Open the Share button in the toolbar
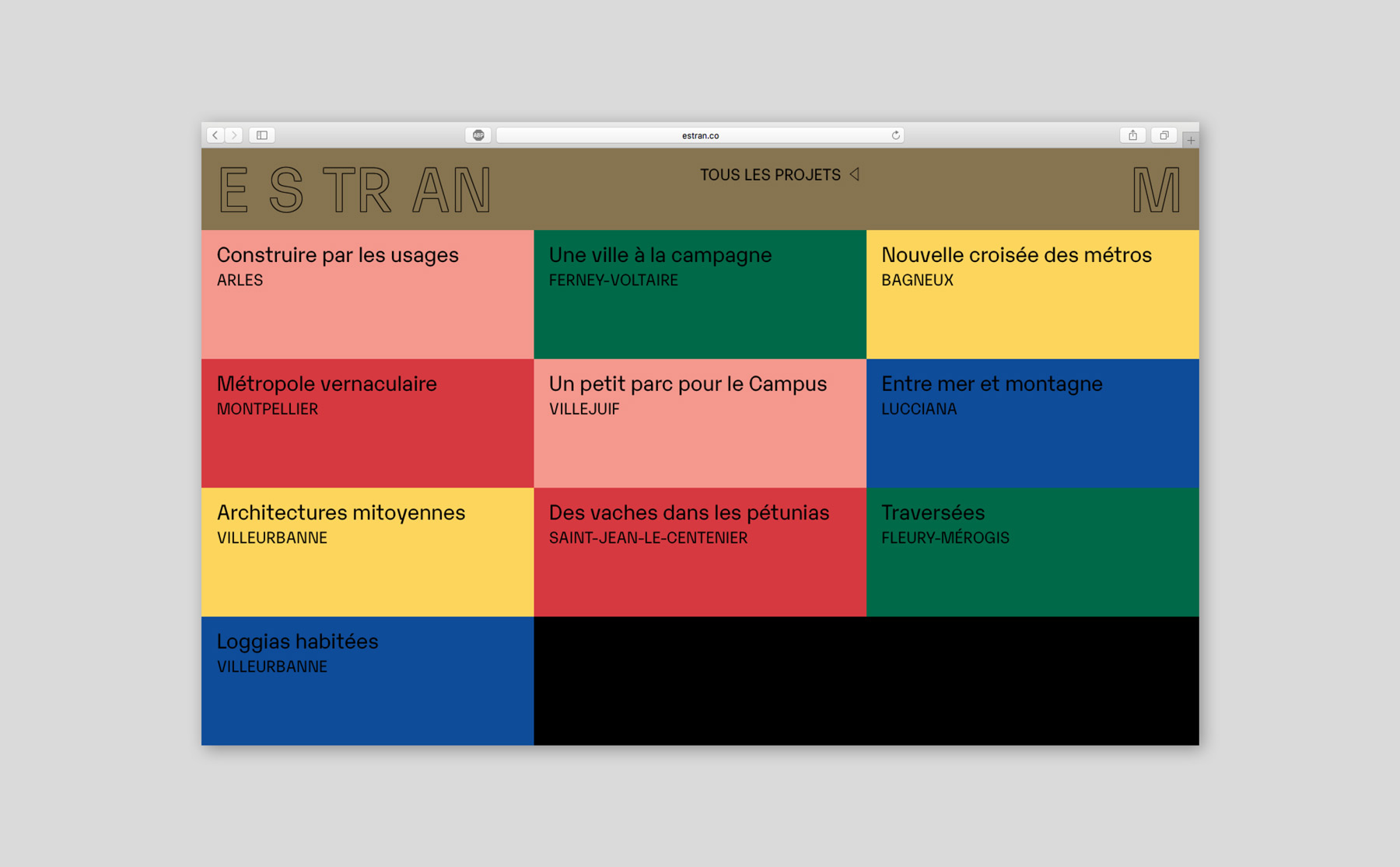This screenshot has width=1400, height=867. pos(1132,135)
